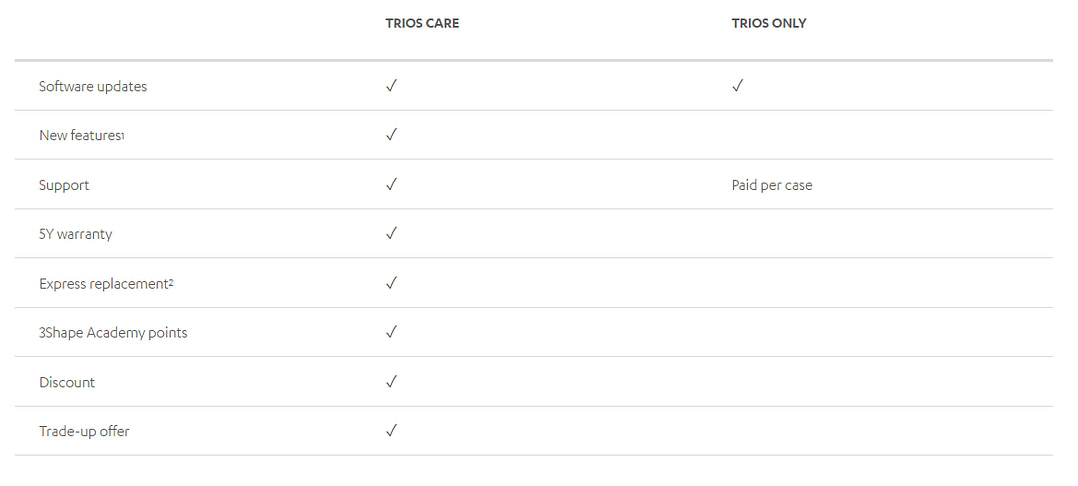Click the checkmark for Express replacement
The width and height of the screenshot is (1078, 486).
point(391,283)
